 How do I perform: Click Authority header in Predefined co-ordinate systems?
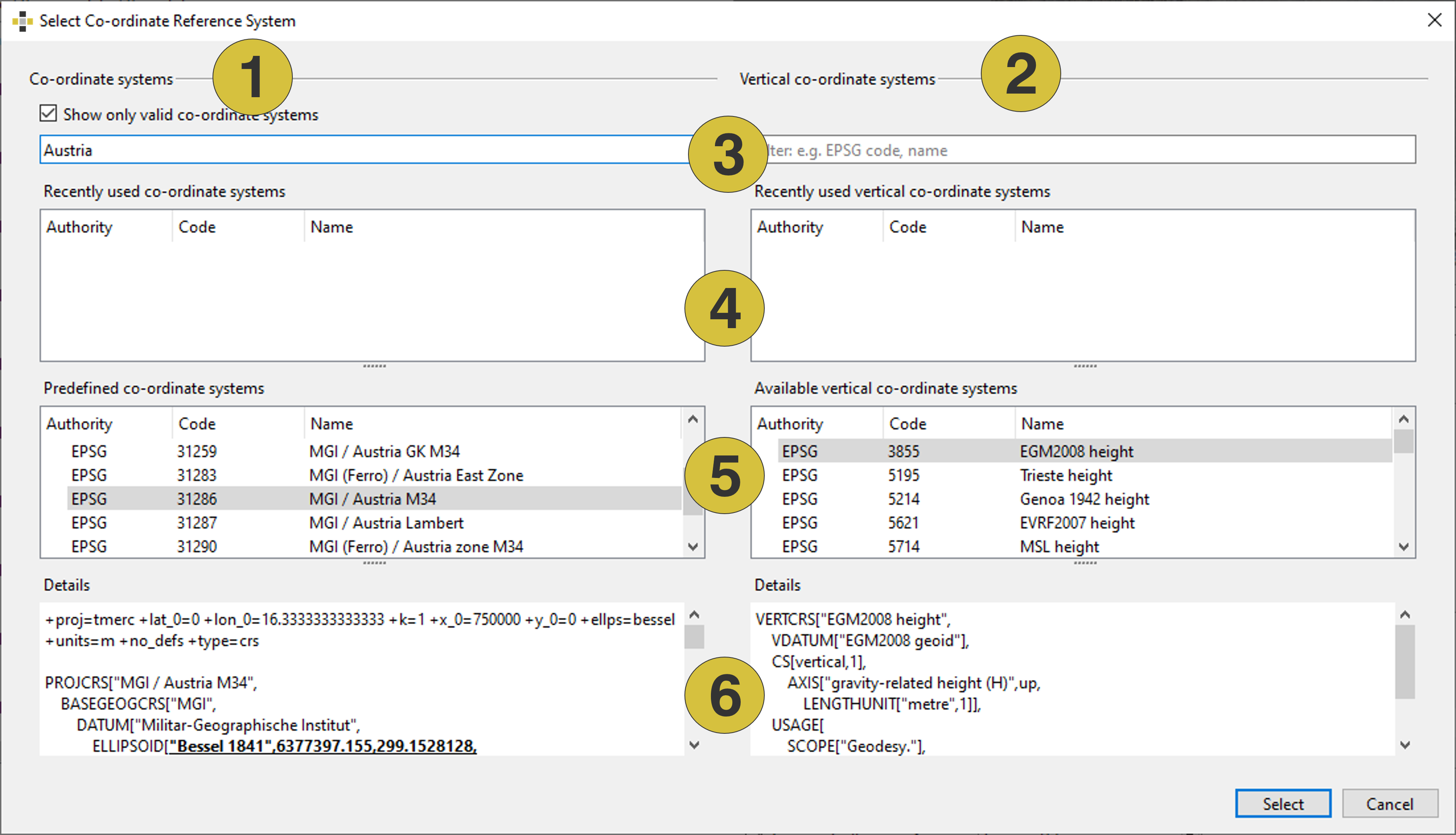[x=107, y=424]
